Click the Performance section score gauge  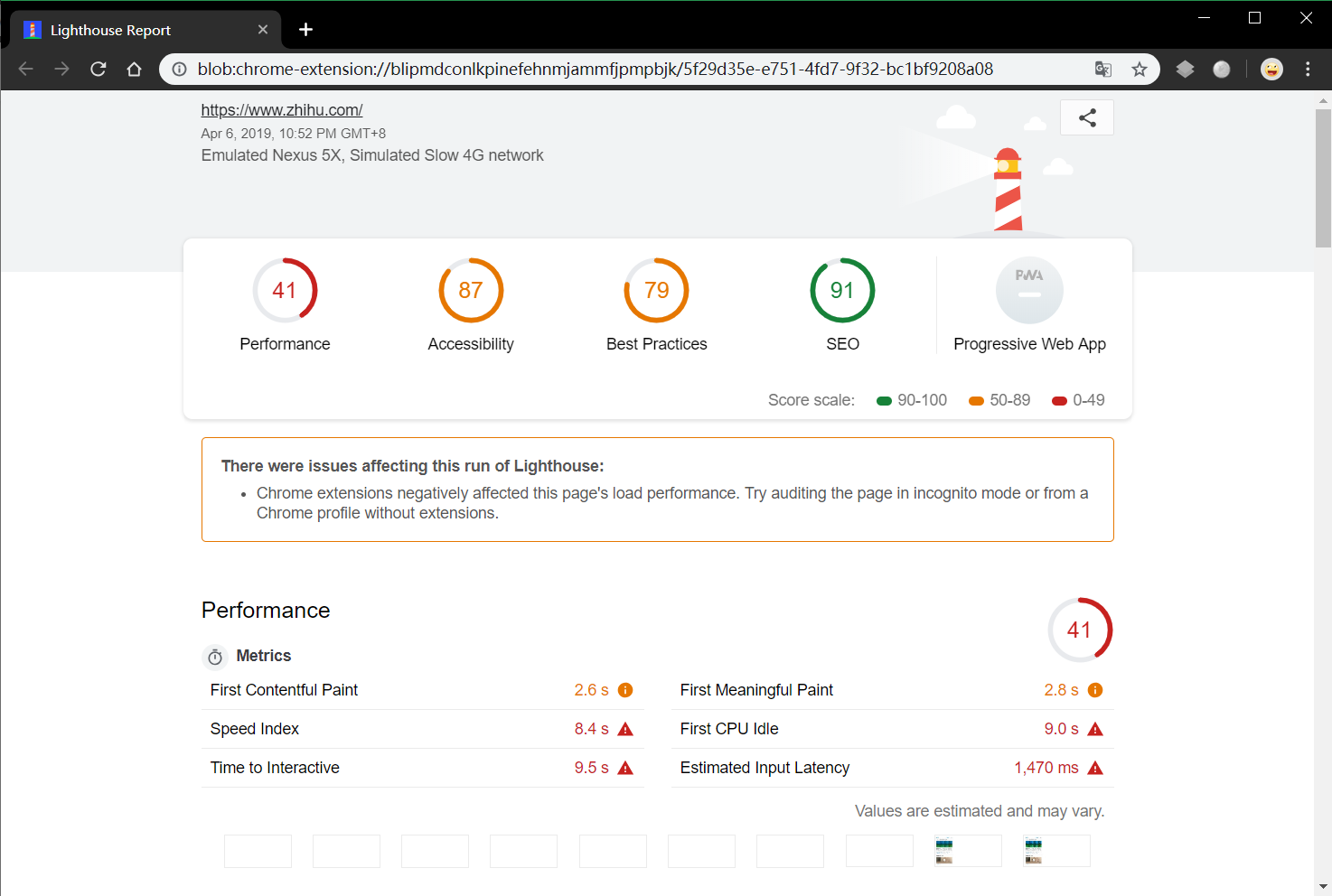pos(1080,630)
